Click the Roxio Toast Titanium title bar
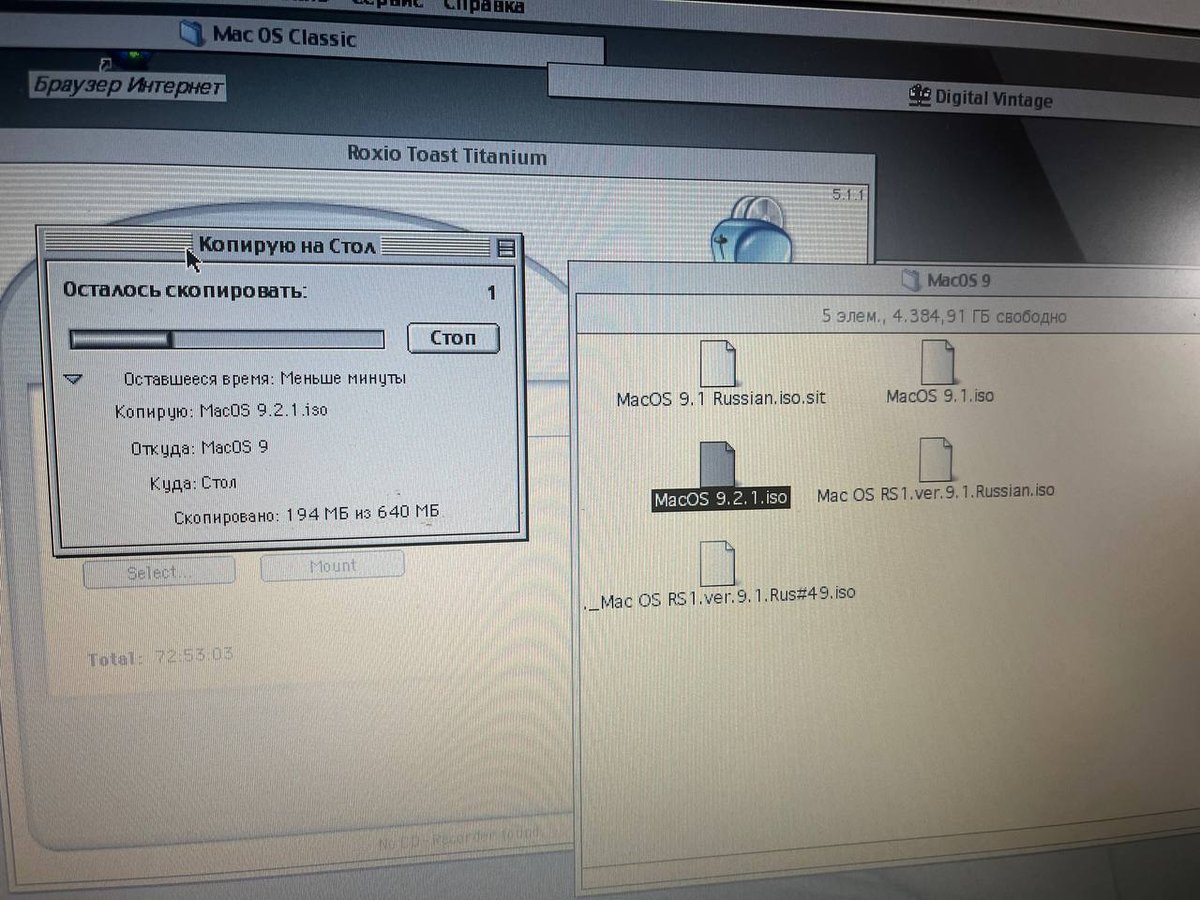Screen dimensions: 1200x900 [446, 155]
